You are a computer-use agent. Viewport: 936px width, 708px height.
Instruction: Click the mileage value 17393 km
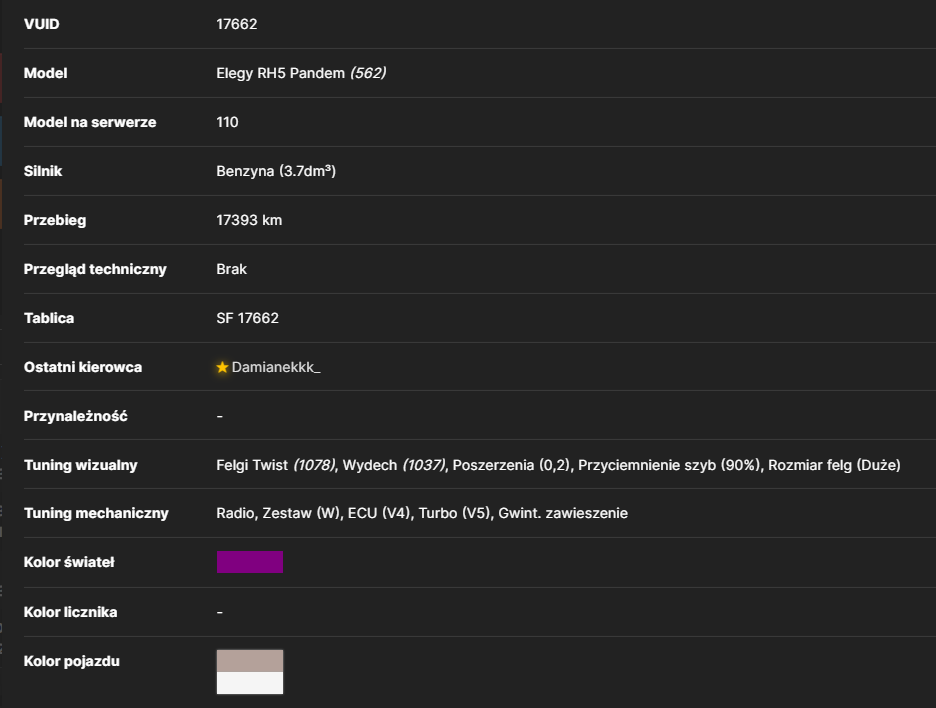tap(249, 220)
